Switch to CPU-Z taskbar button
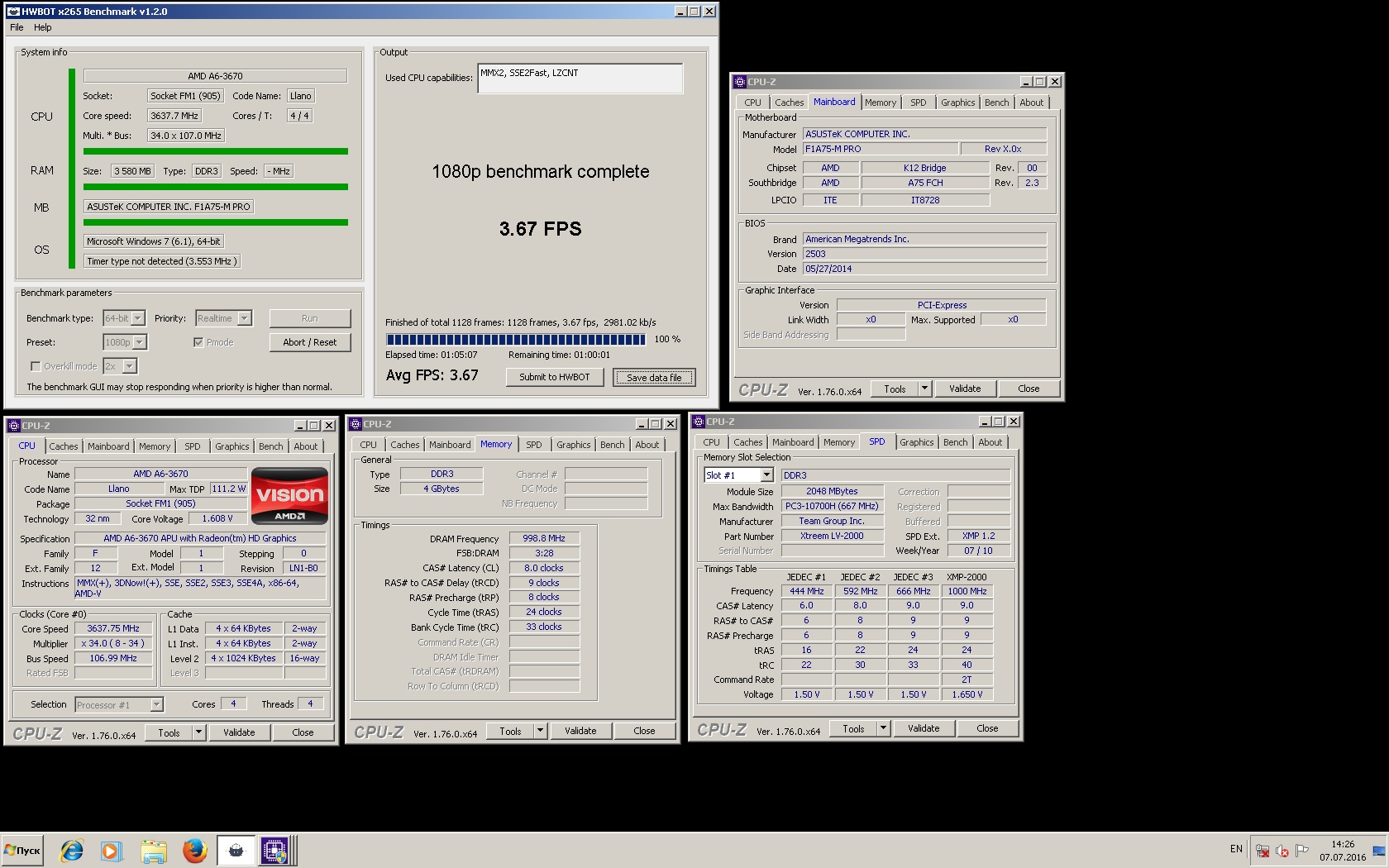1389x868 pixels. pos(275,850)
